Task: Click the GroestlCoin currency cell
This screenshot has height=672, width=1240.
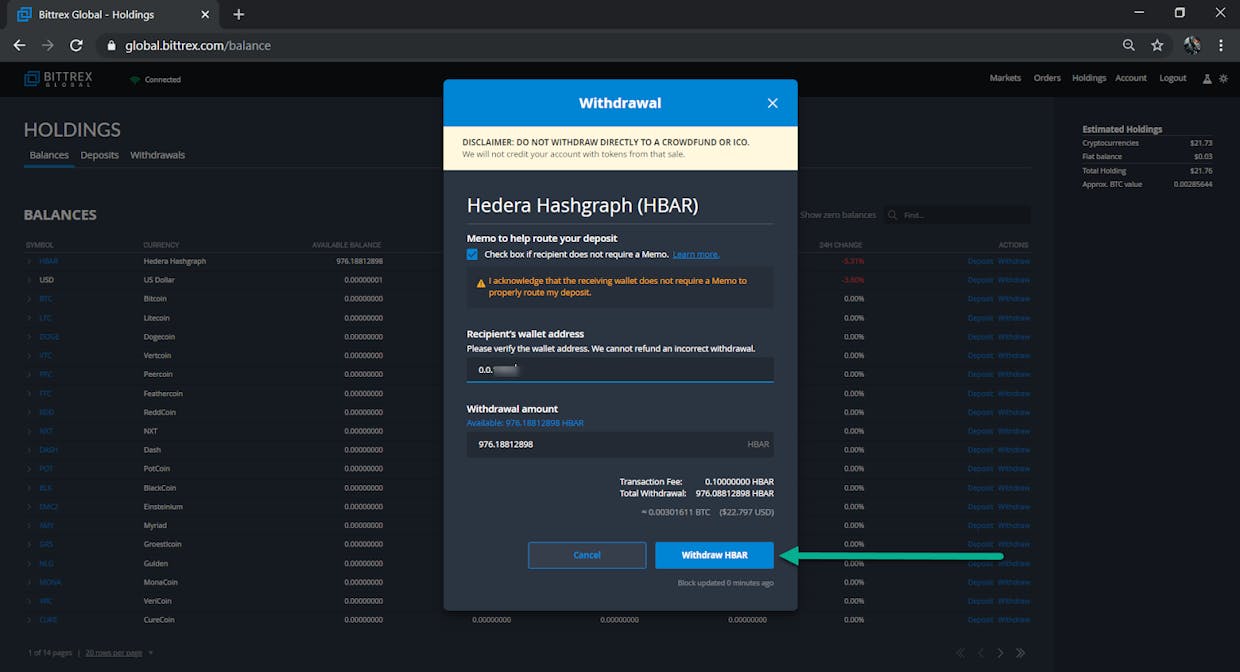Action: [x=164, y=545]
